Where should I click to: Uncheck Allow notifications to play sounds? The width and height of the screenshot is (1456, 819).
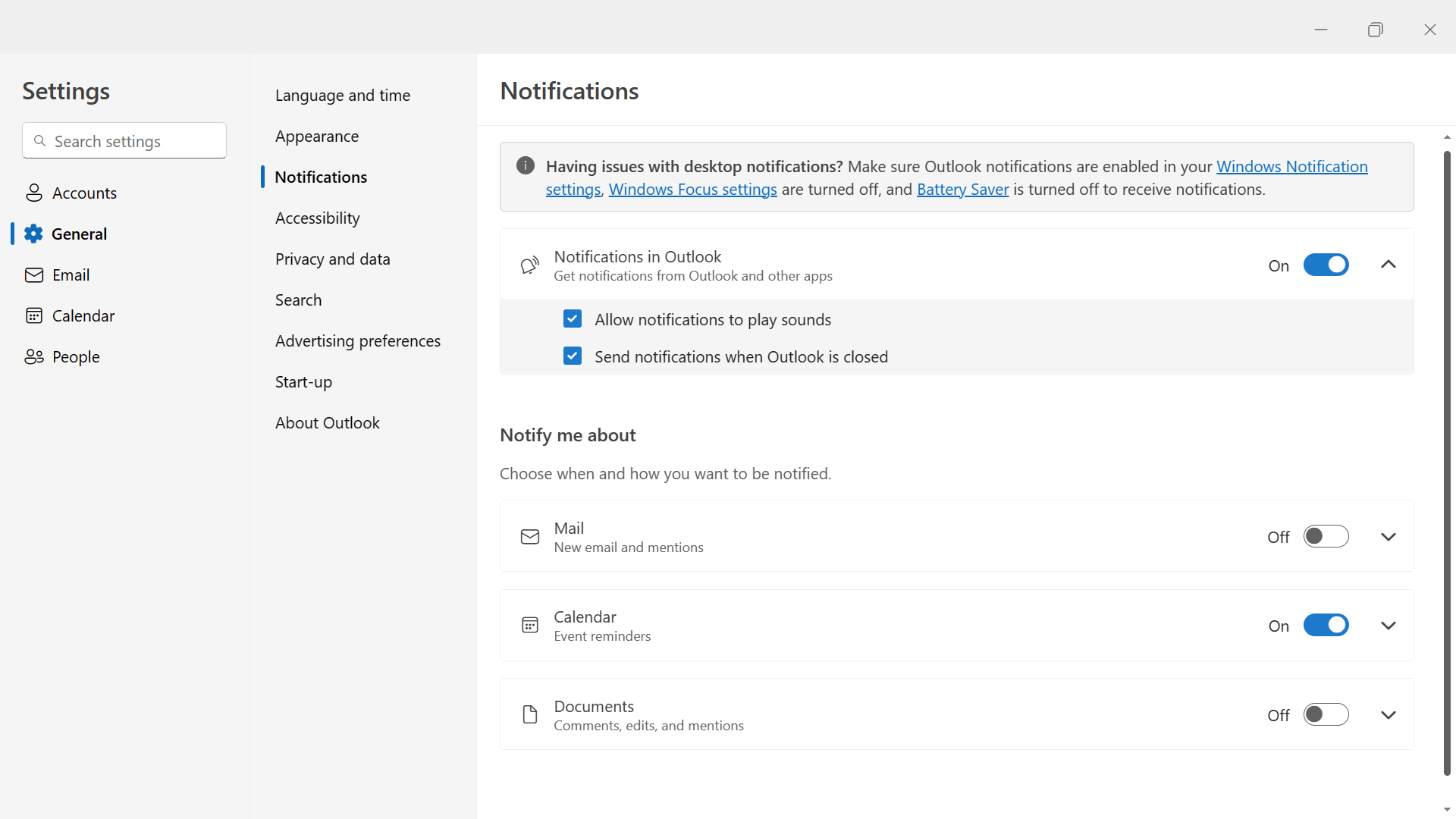coord(573,319)
